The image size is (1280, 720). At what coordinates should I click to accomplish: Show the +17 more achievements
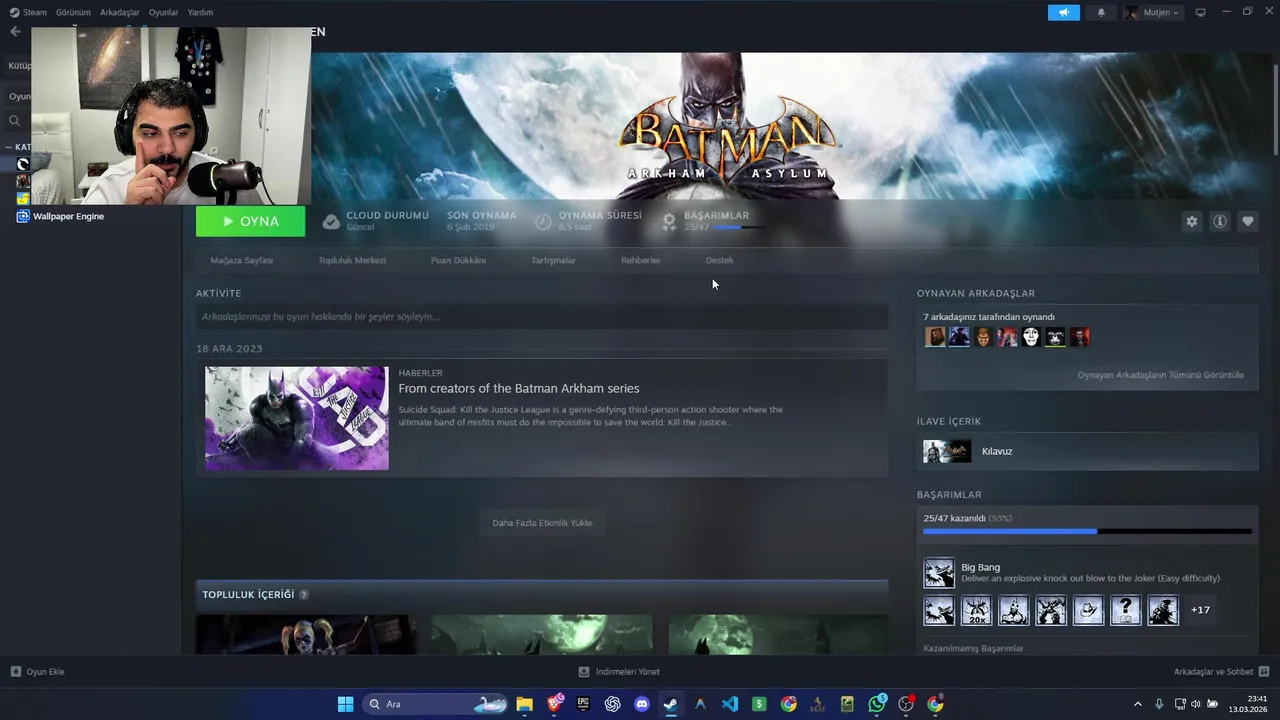(1200, 610)
